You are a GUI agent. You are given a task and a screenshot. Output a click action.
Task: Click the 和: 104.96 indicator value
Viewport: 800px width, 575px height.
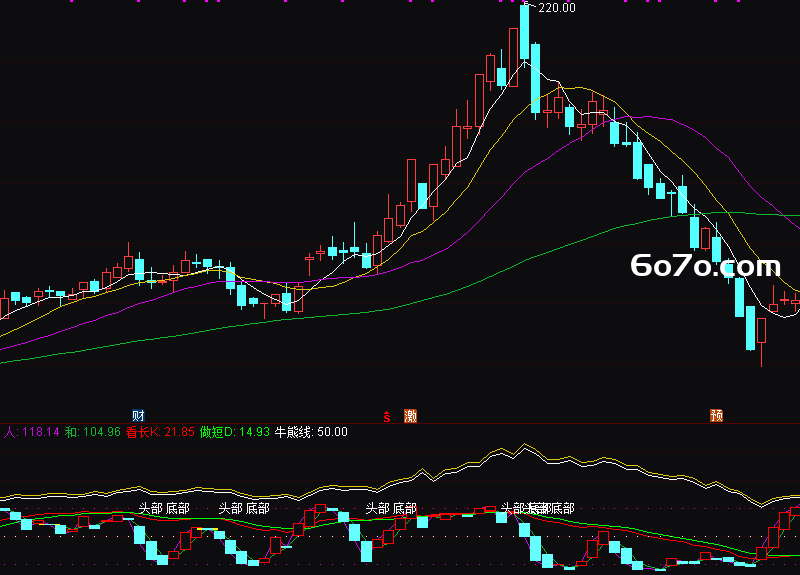[93, 432]
